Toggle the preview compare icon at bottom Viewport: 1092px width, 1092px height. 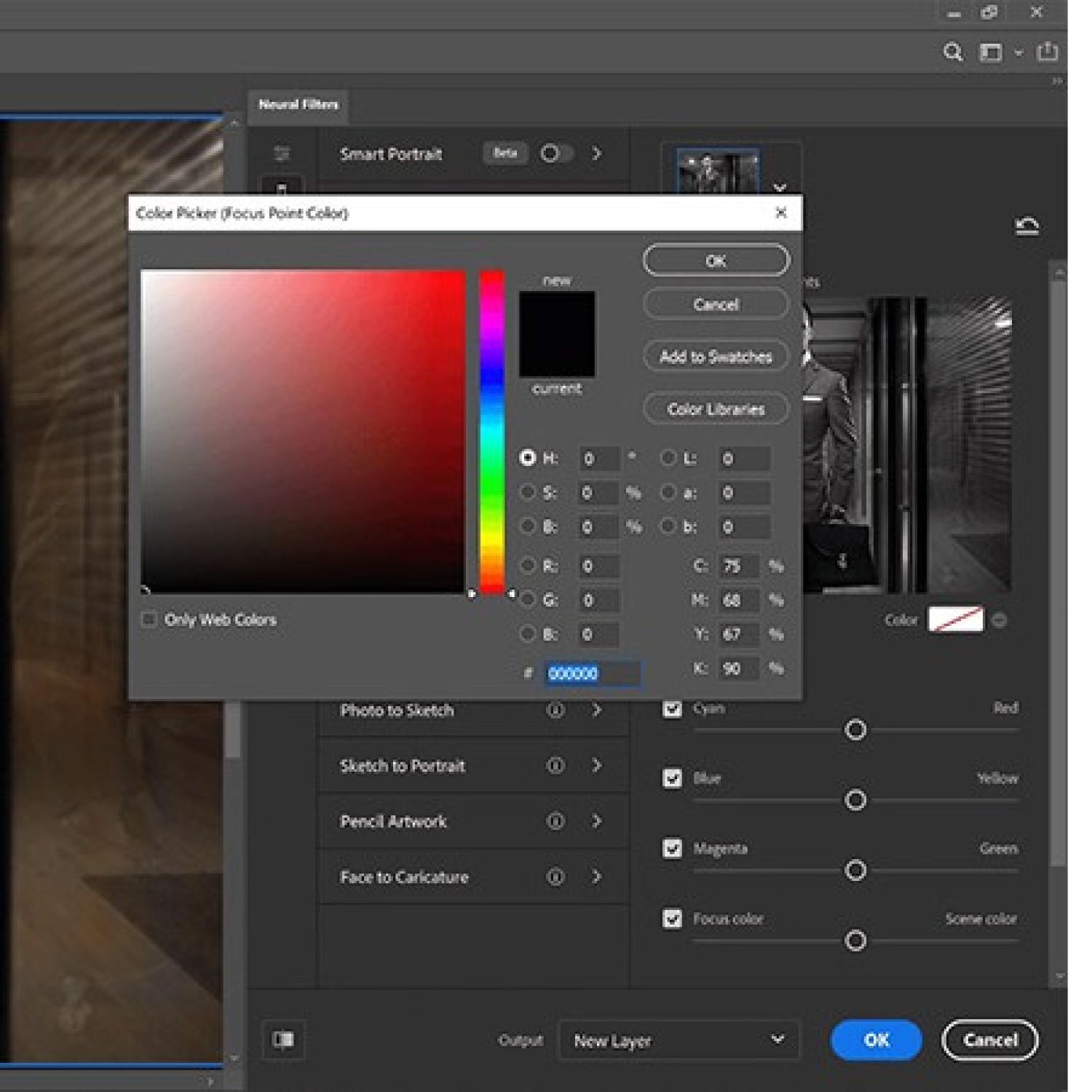283,1040
